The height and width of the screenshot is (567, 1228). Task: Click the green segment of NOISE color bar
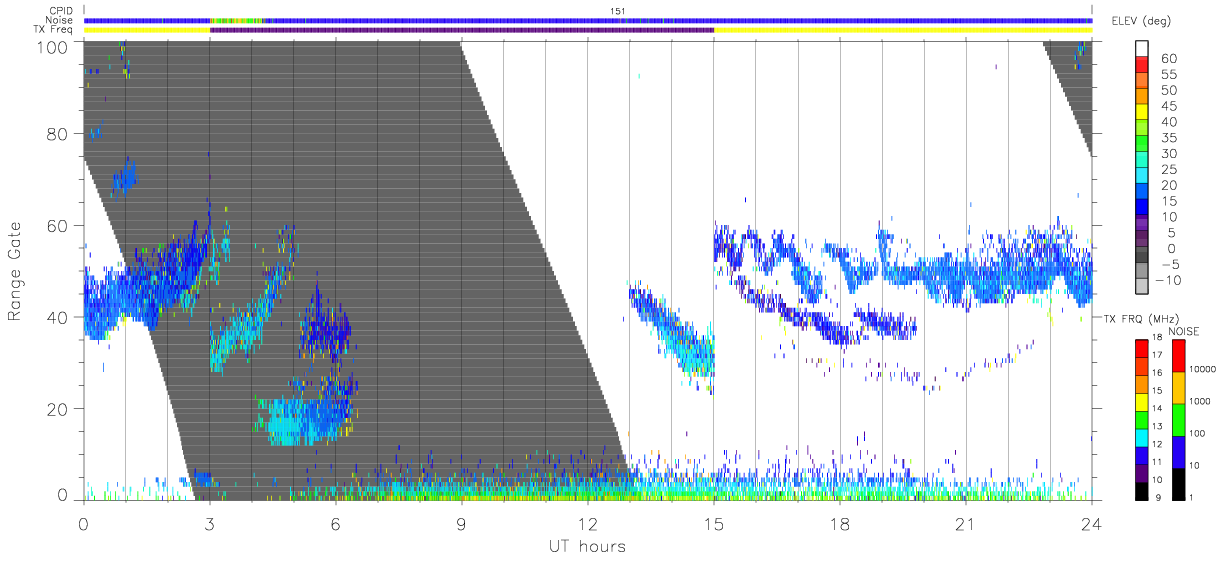click(x=1178, y=418)
